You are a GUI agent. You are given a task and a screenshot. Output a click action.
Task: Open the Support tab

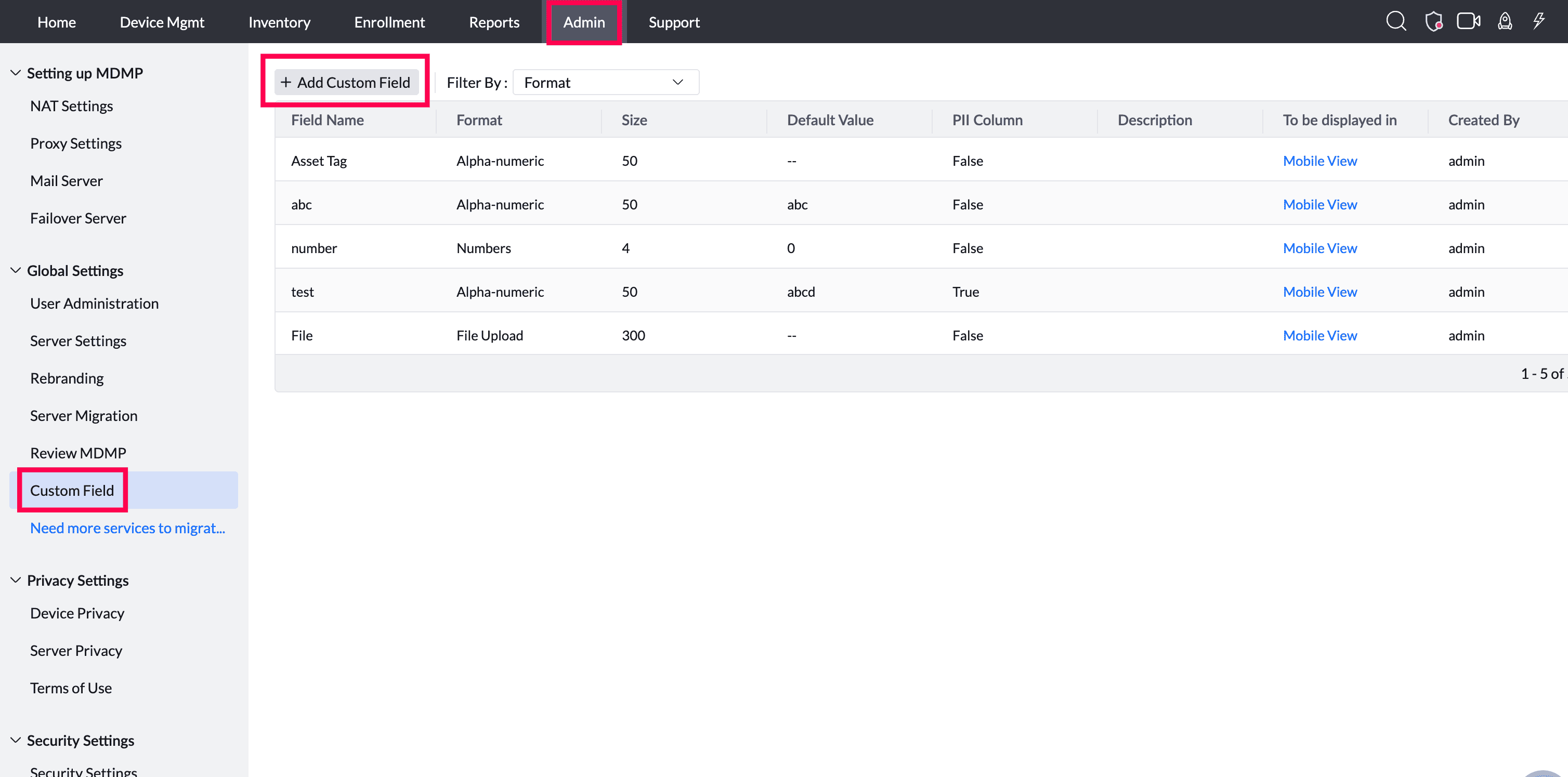click(674, 22)
